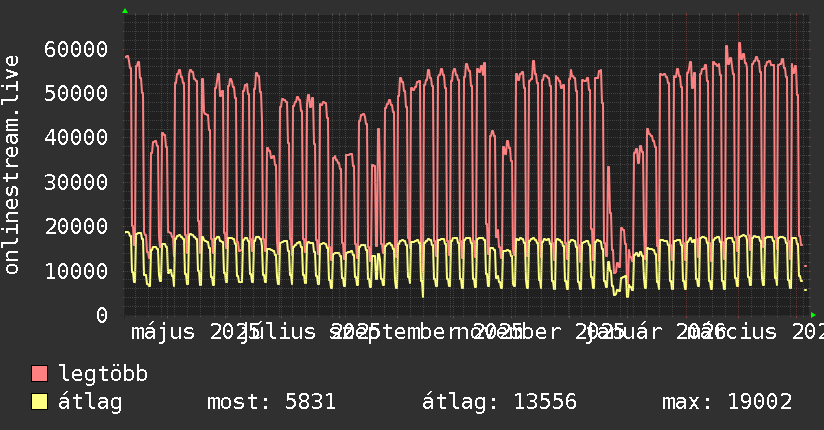Click the 30000 y-axis label

pyautogui.click(x=76, y=182)
